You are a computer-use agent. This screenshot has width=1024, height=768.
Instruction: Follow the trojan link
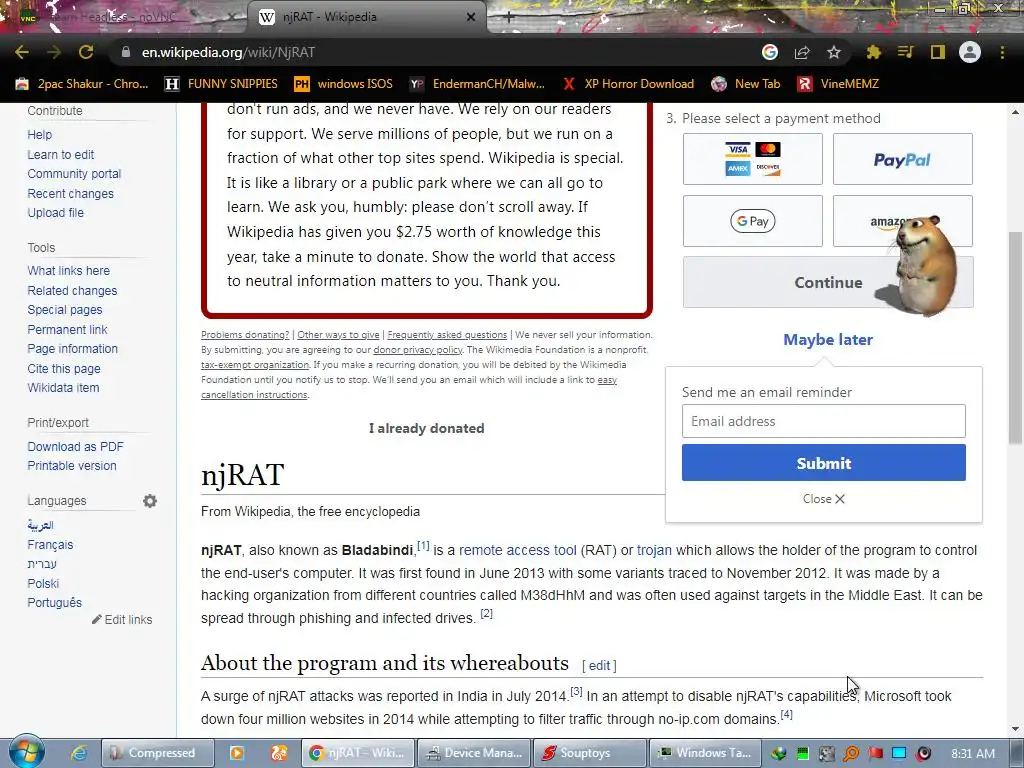point(654,550)
